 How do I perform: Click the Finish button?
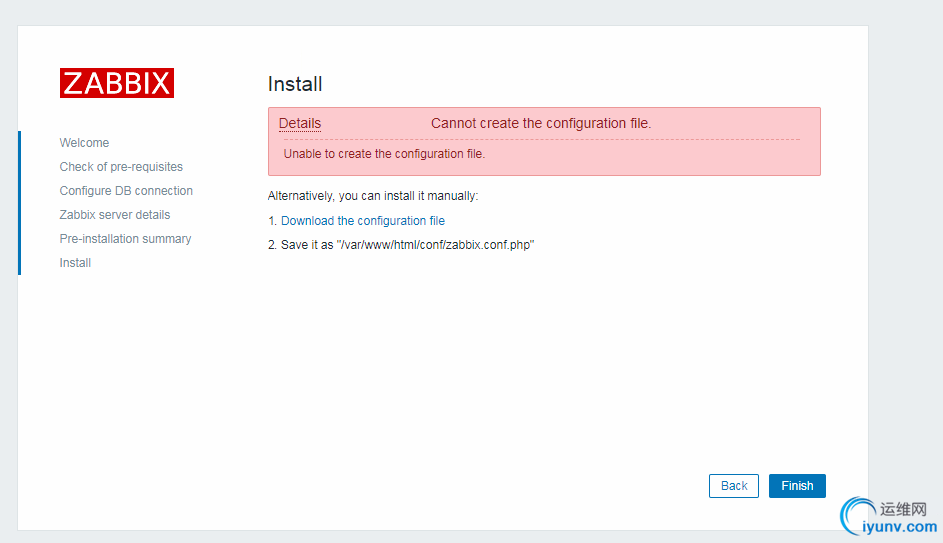click(797, 486)
